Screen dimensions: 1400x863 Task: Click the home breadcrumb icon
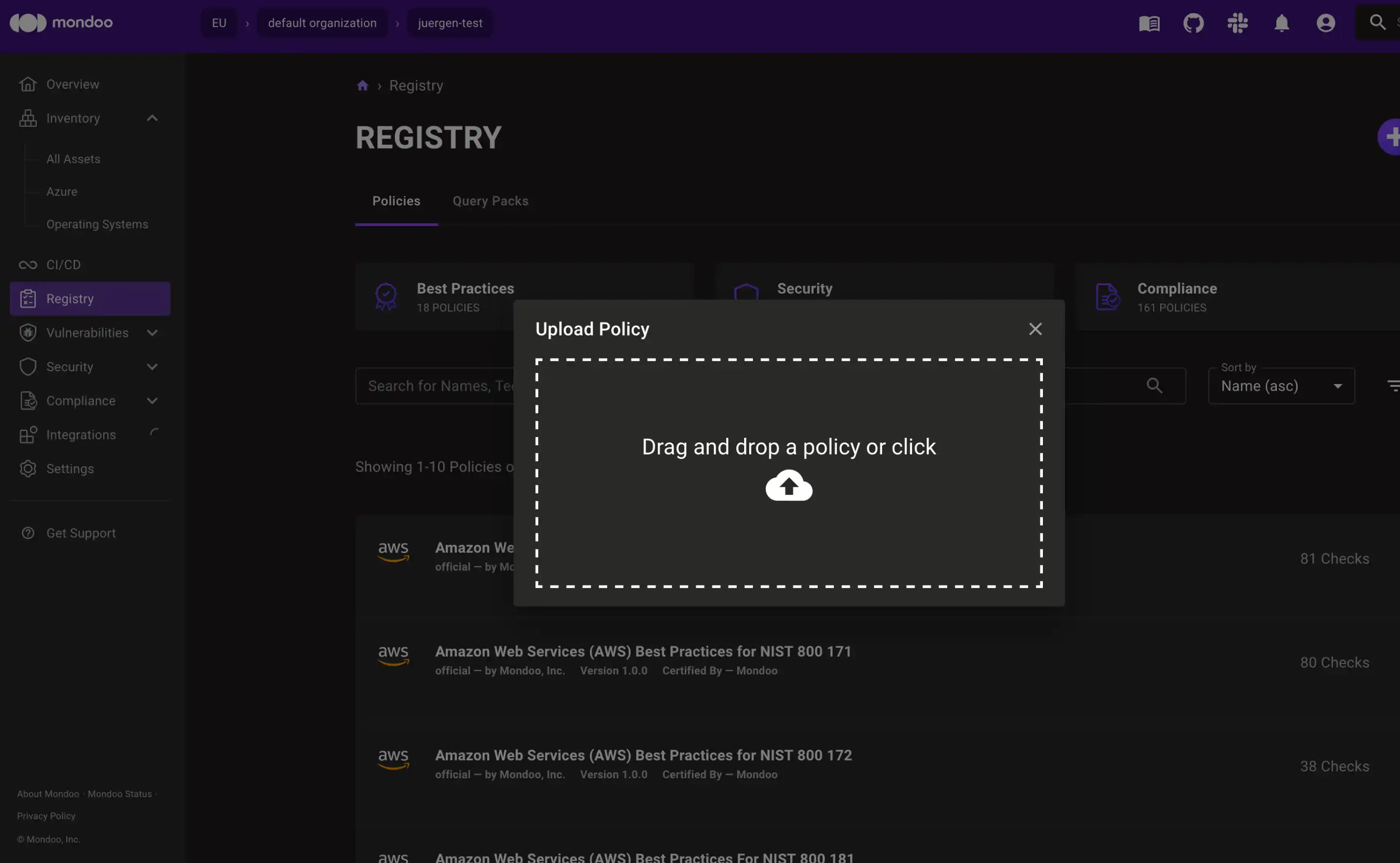(363, 86)
